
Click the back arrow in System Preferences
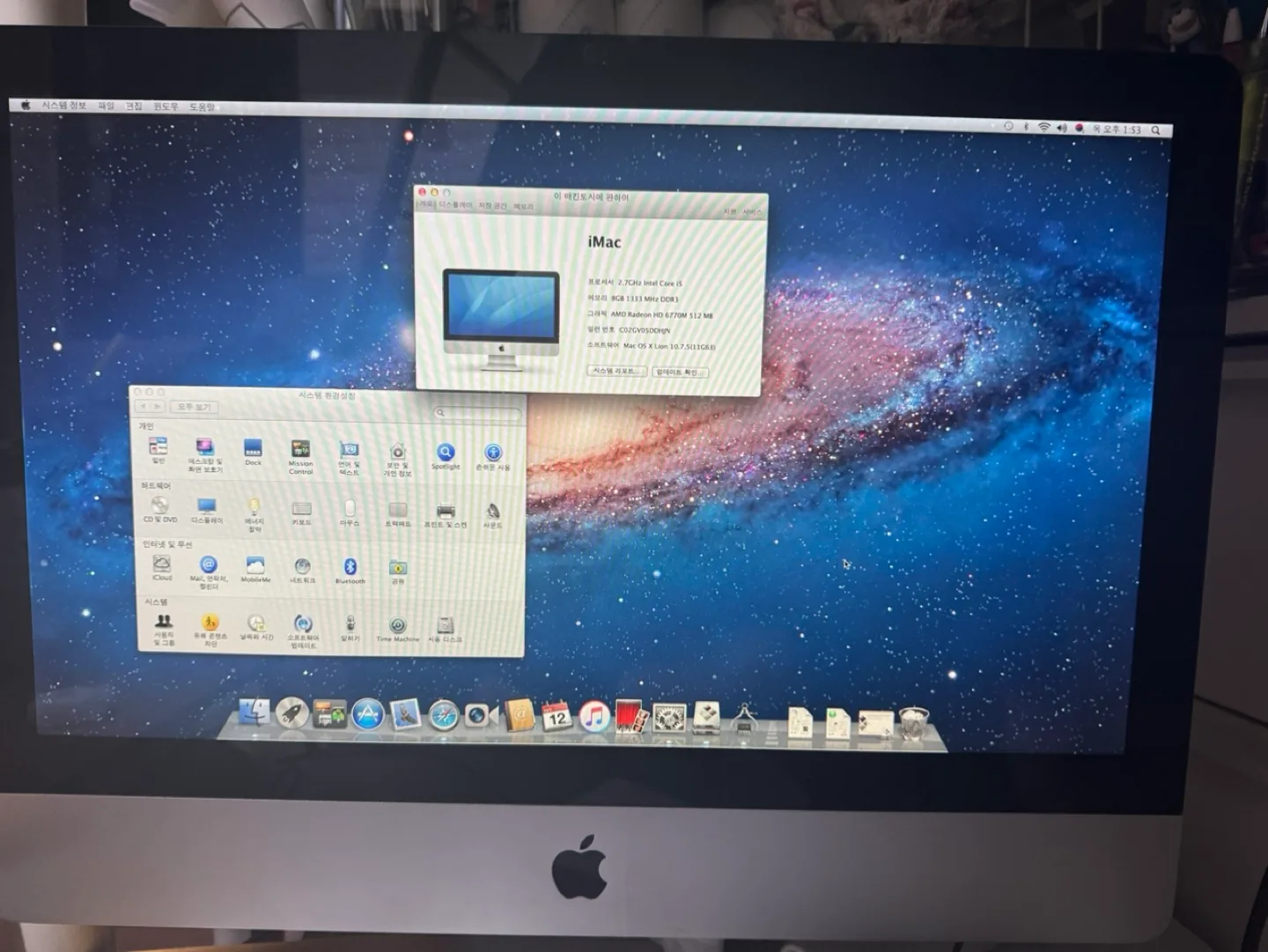[144, 406]
